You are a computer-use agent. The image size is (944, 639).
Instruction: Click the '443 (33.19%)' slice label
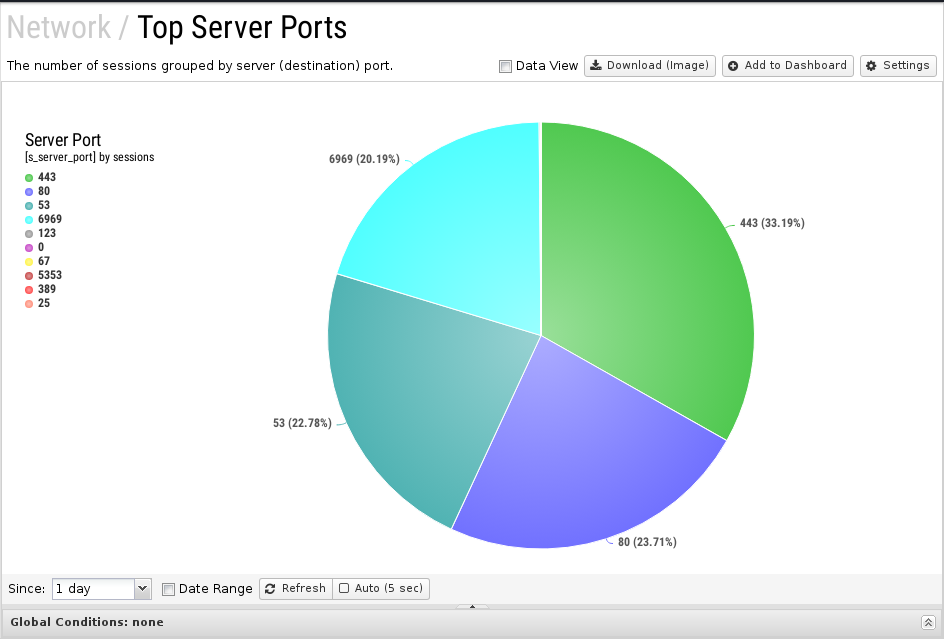772,223
